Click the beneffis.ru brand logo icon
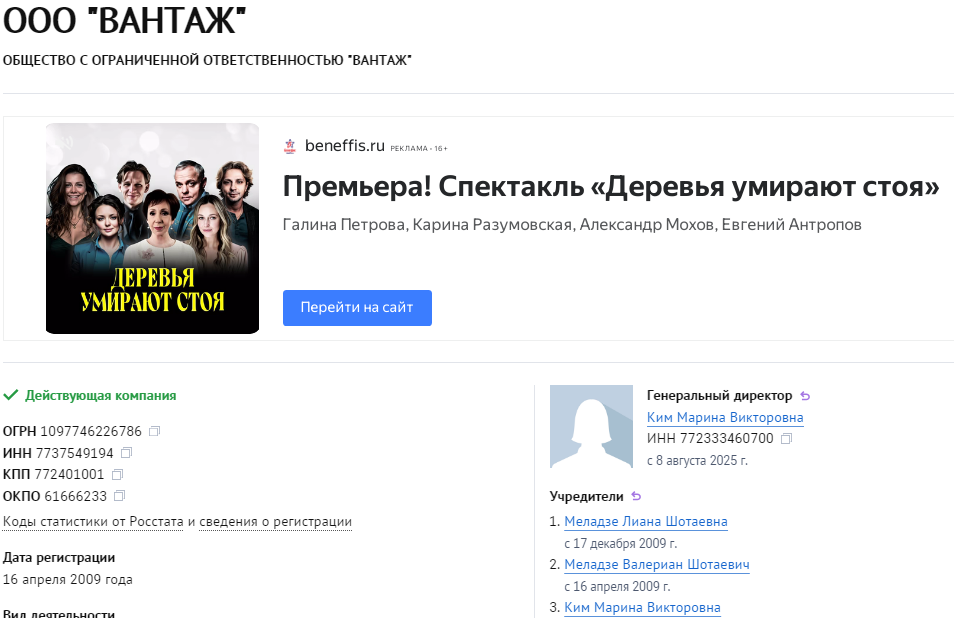Viewport: 954px width, 618px height. pyautogui.click(x=290, y=145)
